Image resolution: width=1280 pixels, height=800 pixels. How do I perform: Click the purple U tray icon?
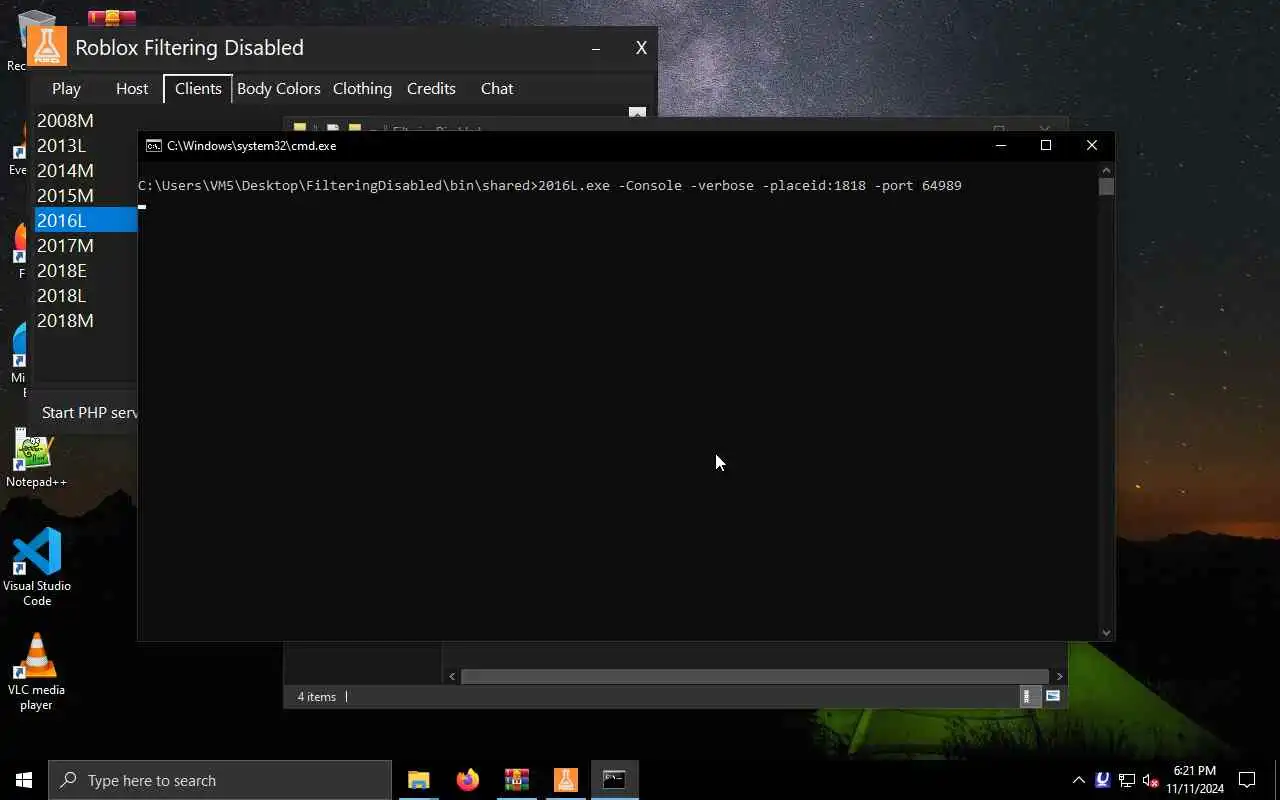[1103, 780]
